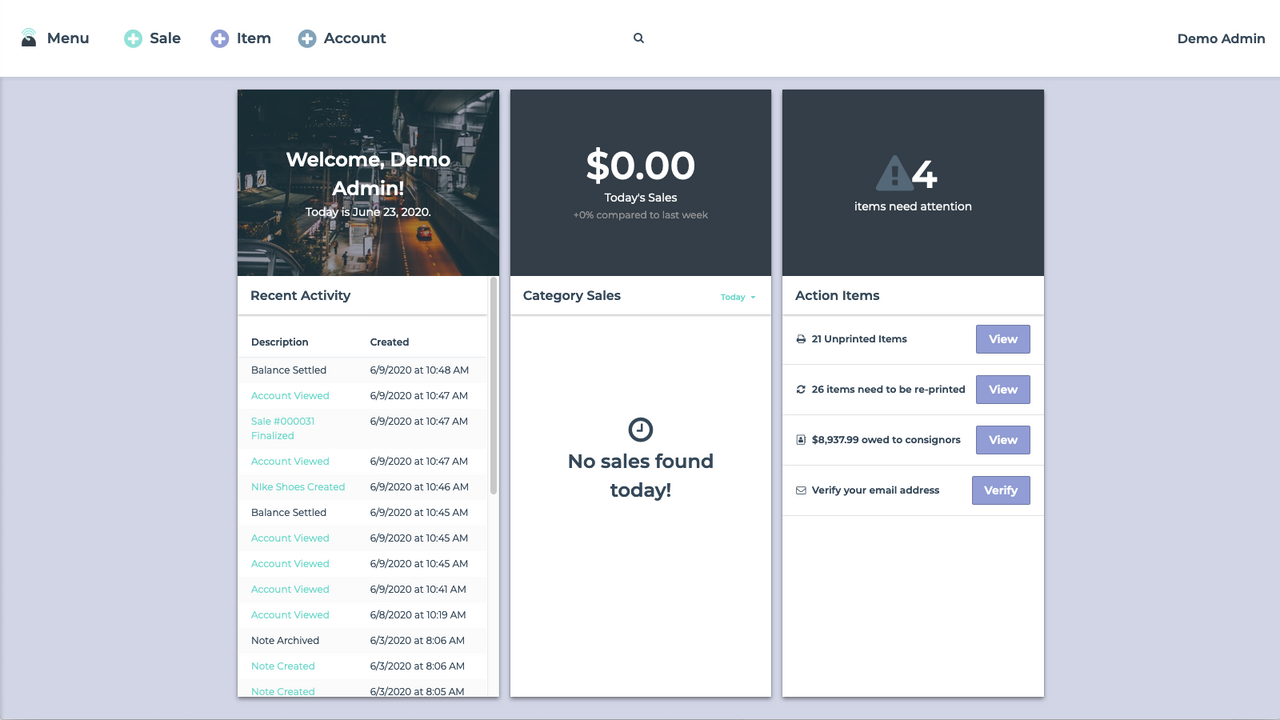Click the printer icon beside 21 Unprinted Items
This screenshot has height=720, width=1280.
click(x=801, y=339)
